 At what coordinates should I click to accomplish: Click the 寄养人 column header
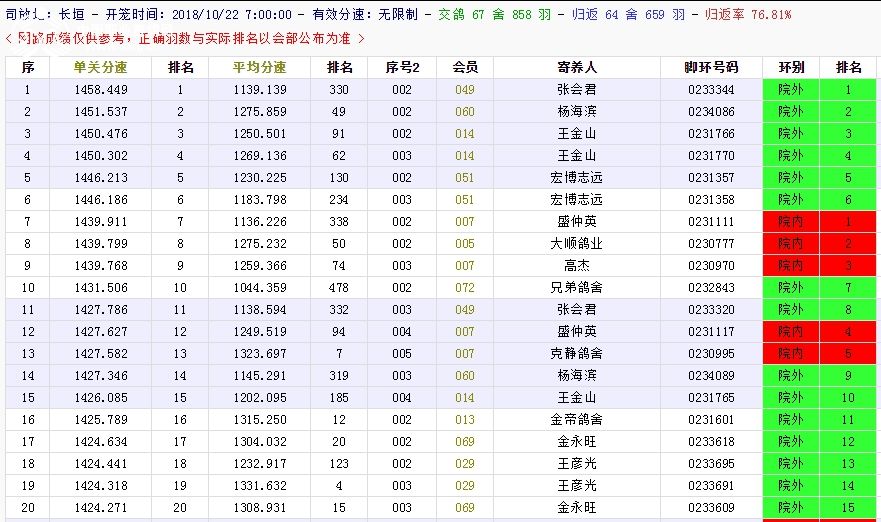click(576, 68)
